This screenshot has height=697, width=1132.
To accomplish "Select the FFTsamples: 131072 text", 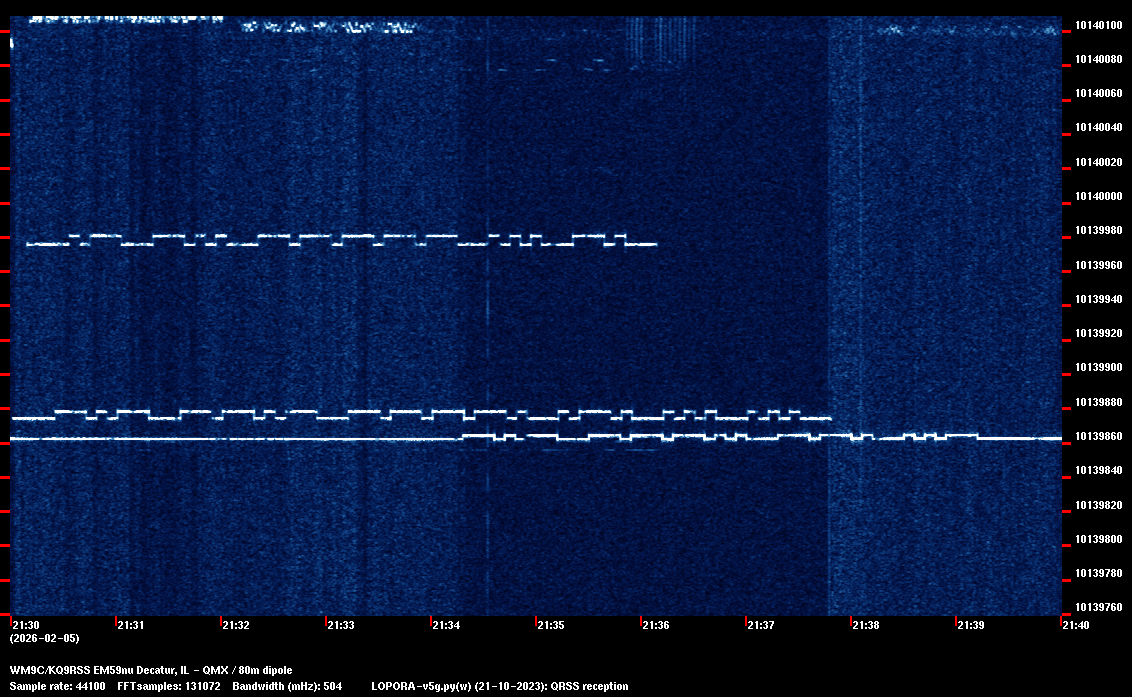I will pyautogui.click(x=169, y=686).
